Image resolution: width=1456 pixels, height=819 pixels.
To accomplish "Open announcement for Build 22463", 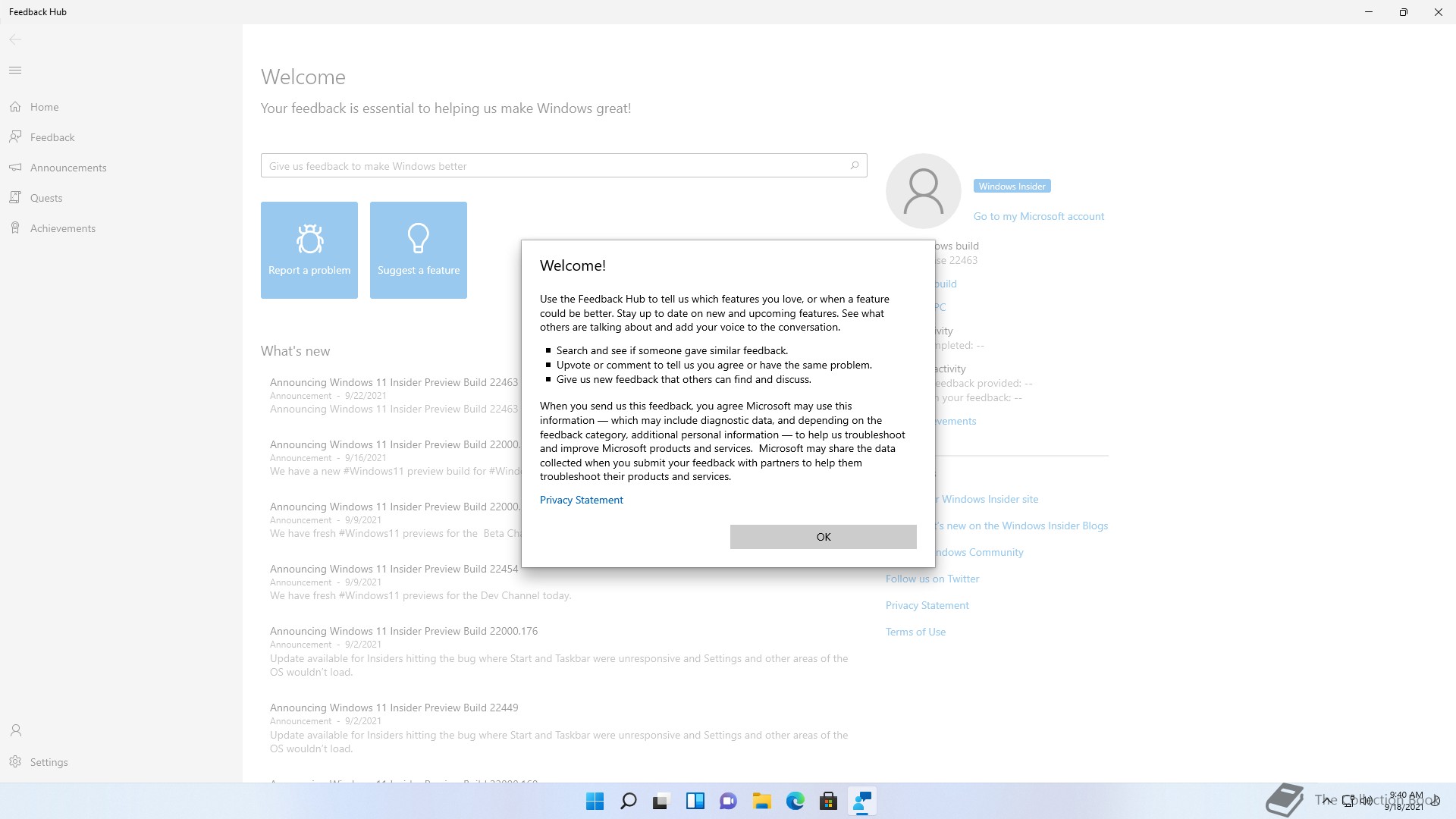I will click(394, 395).
